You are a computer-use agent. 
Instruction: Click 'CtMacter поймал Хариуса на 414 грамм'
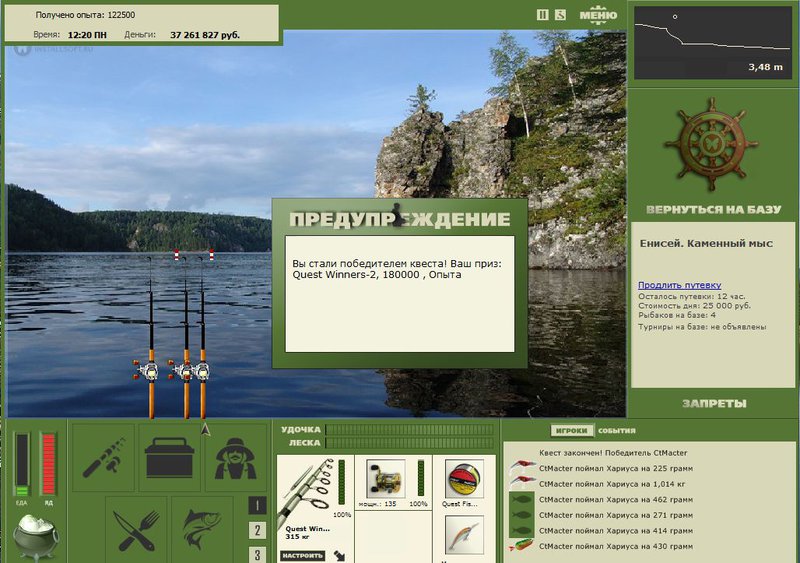(x=616, y=530)
